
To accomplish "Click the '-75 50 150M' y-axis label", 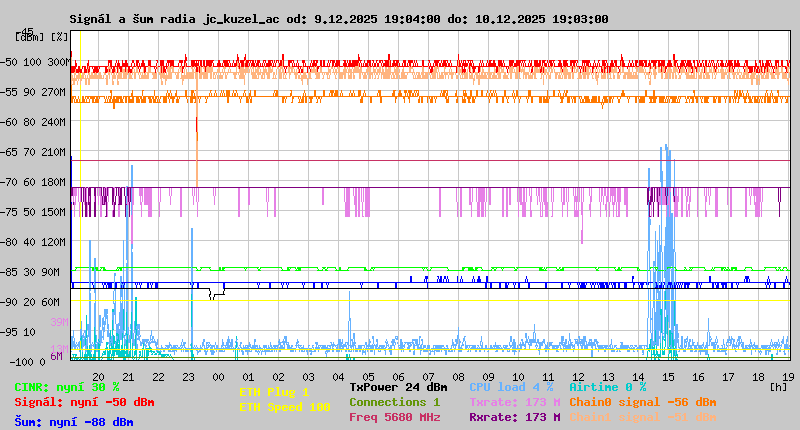I will pyautogui.click(x=35, y=212).
